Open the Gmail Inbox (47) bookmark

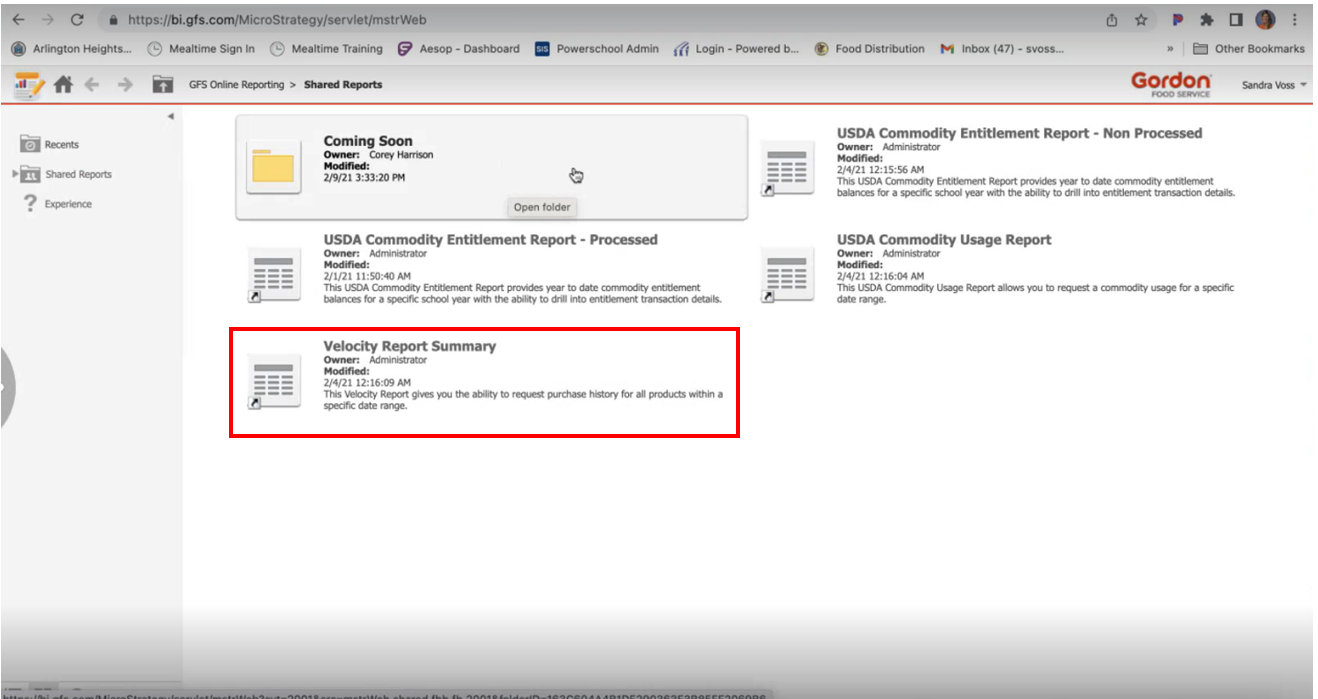click(x=1002, y=48)
